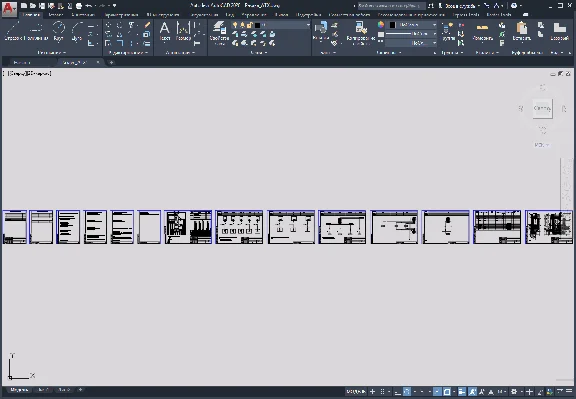Image resolution: width=576 pixels, height=399 pixels.
Task: Add a new drawing tab with plus button
Action: point(111,62)
